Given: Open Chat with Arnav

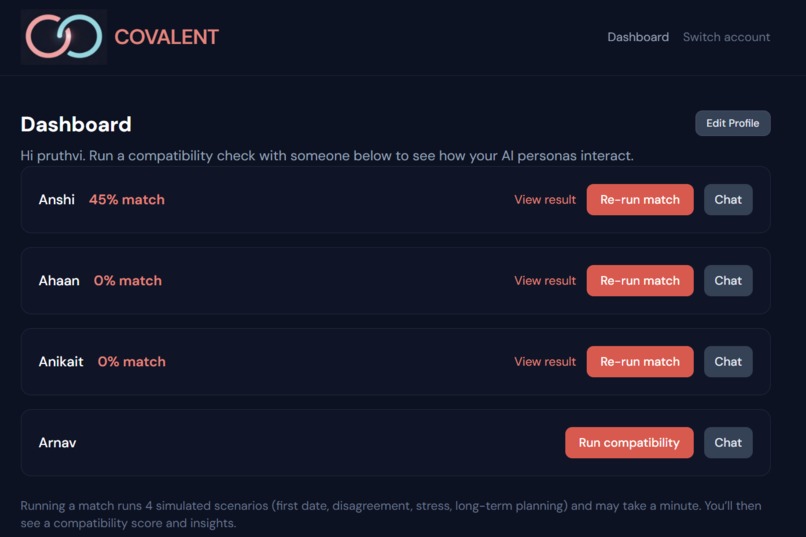Looking at the screenshot, I should [x=728, y=442].
